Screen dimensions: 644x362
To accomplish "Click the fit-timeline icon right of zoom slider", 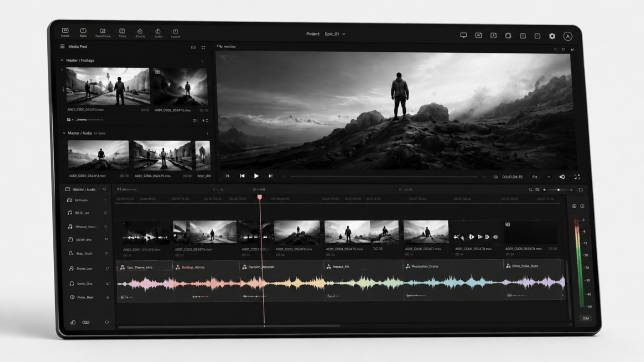I will click(x=580, y=190).
